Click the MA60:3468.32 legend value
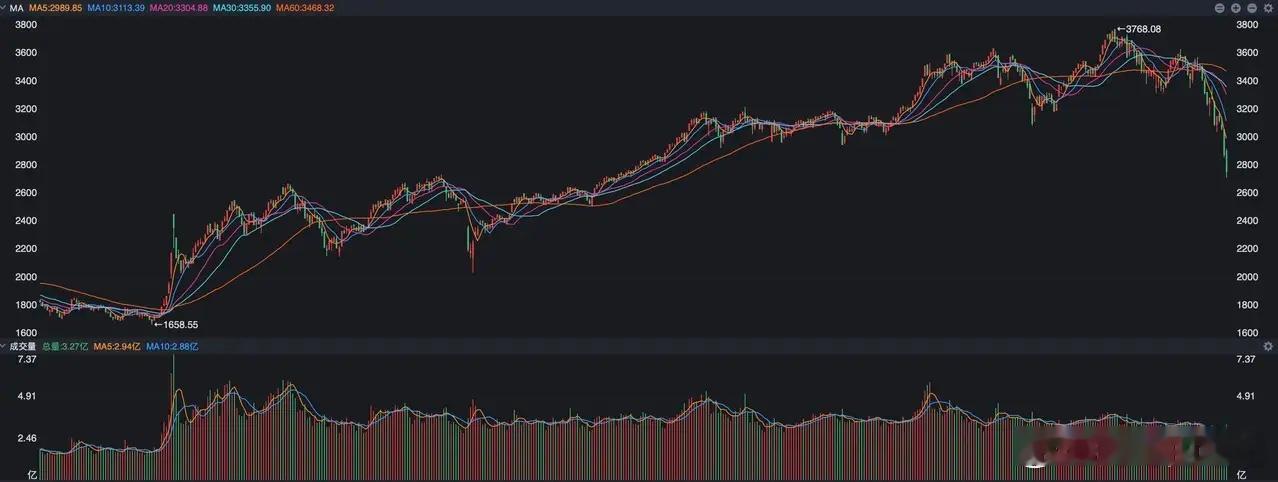This screenshot has width=1278, height=482. tap(305, 7)
